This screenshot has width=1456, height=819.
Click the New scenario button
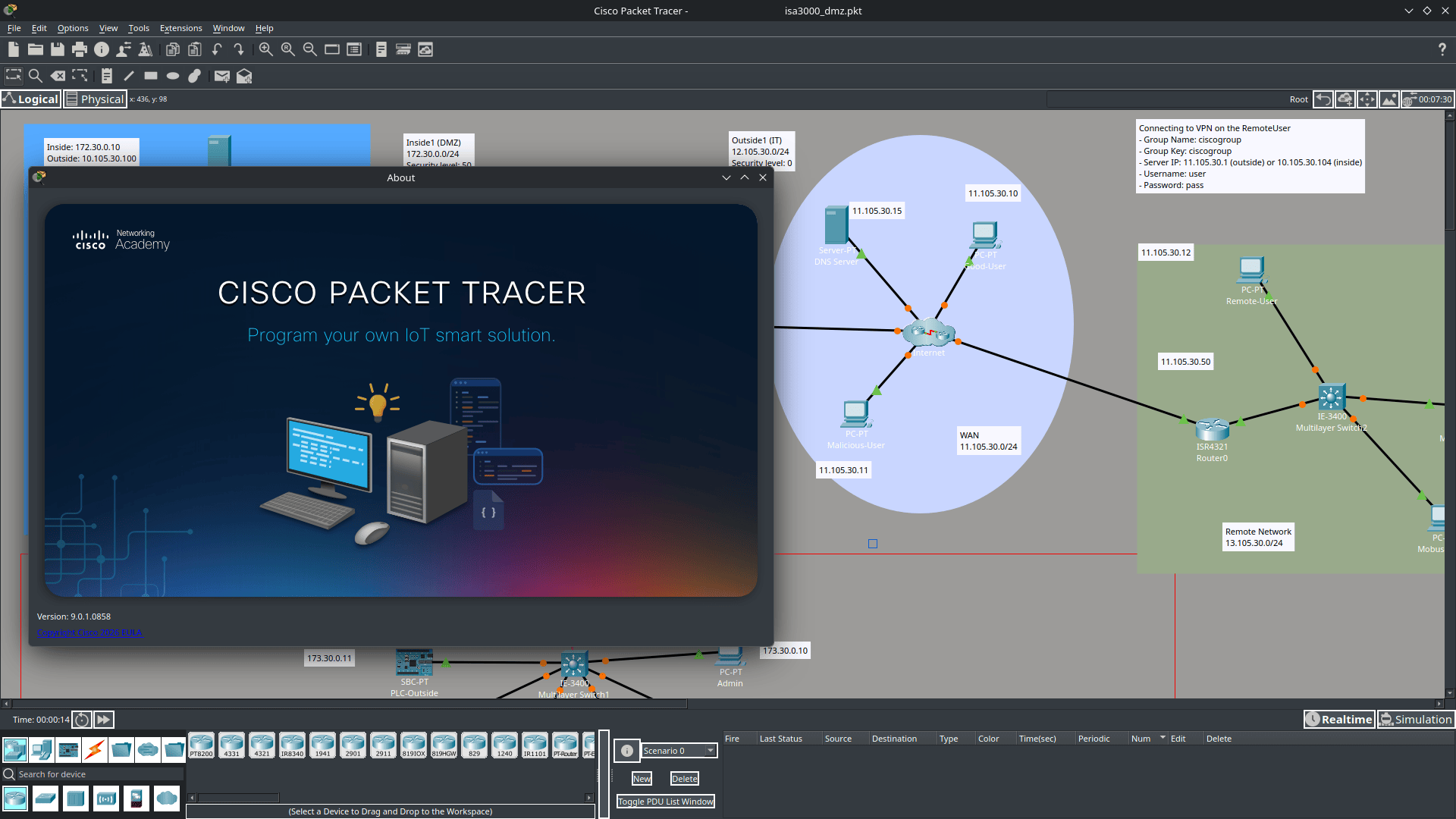642,779
